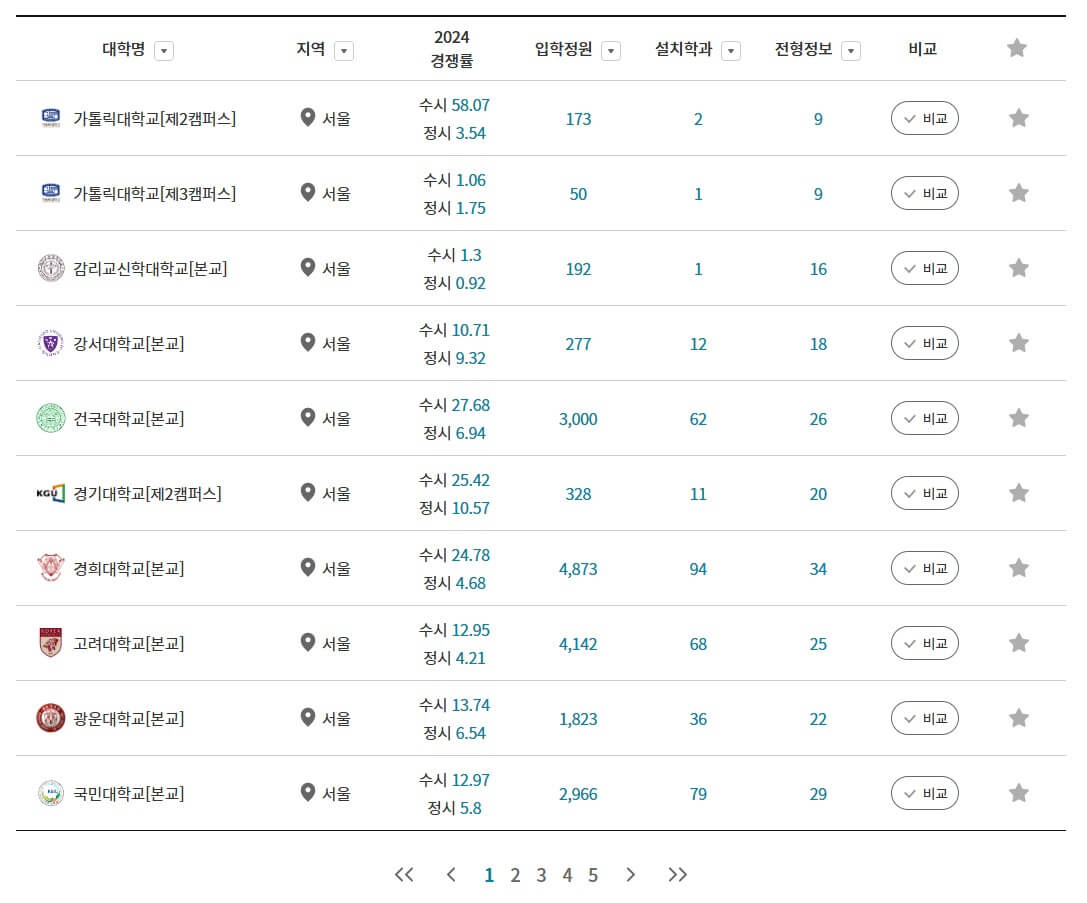Toggle 비교 for 광운대학교[본교]

925,718
